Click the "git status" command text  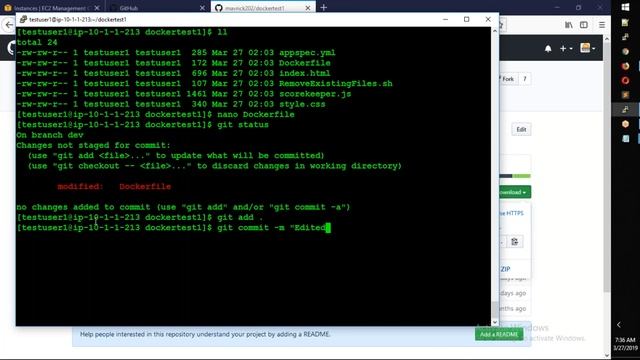243,125
